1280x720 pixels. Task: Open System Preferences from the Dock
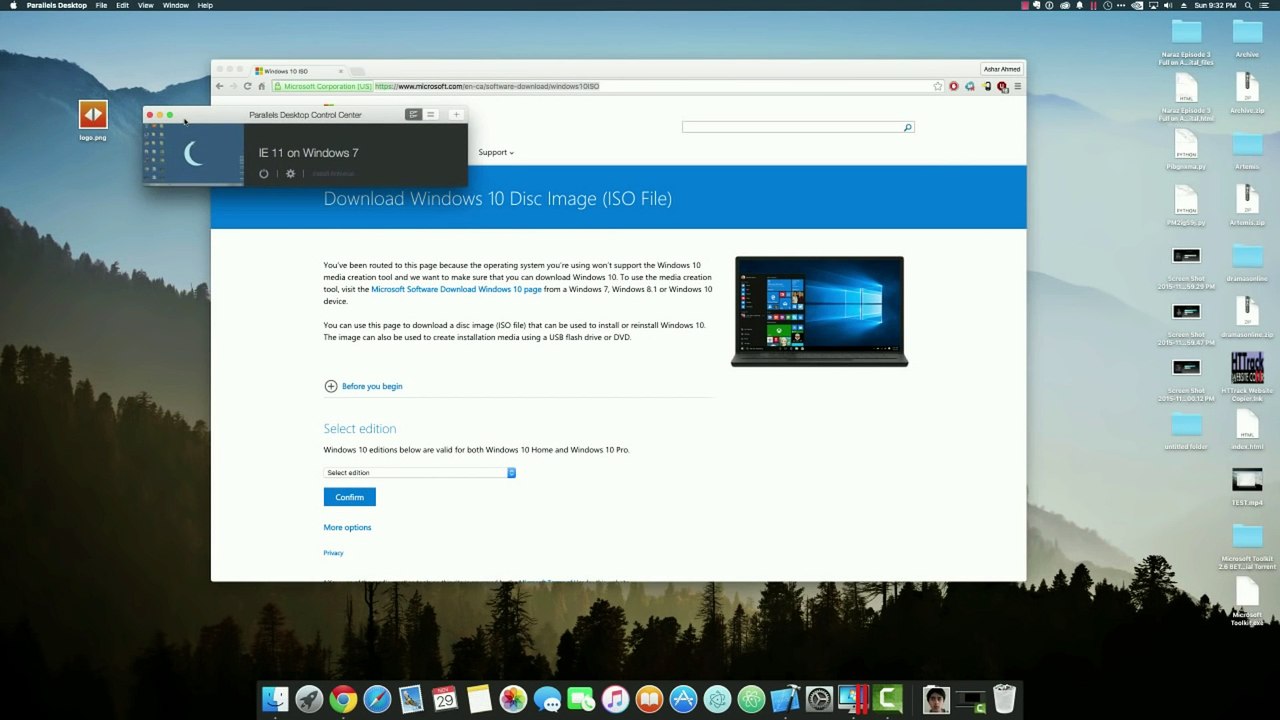pos(819,699)
